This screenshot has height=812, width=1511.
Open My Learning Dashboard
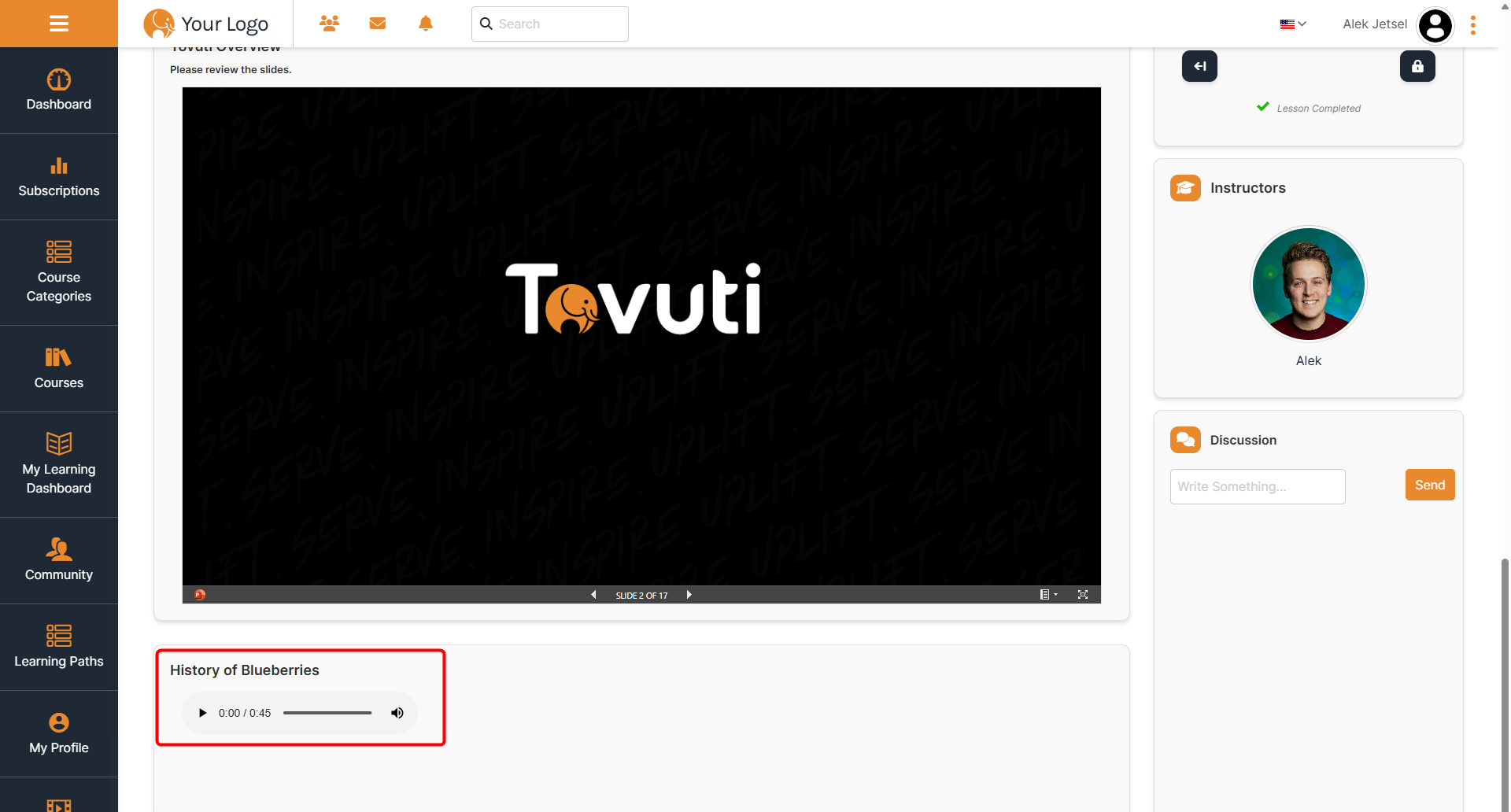tap(59, 465)
